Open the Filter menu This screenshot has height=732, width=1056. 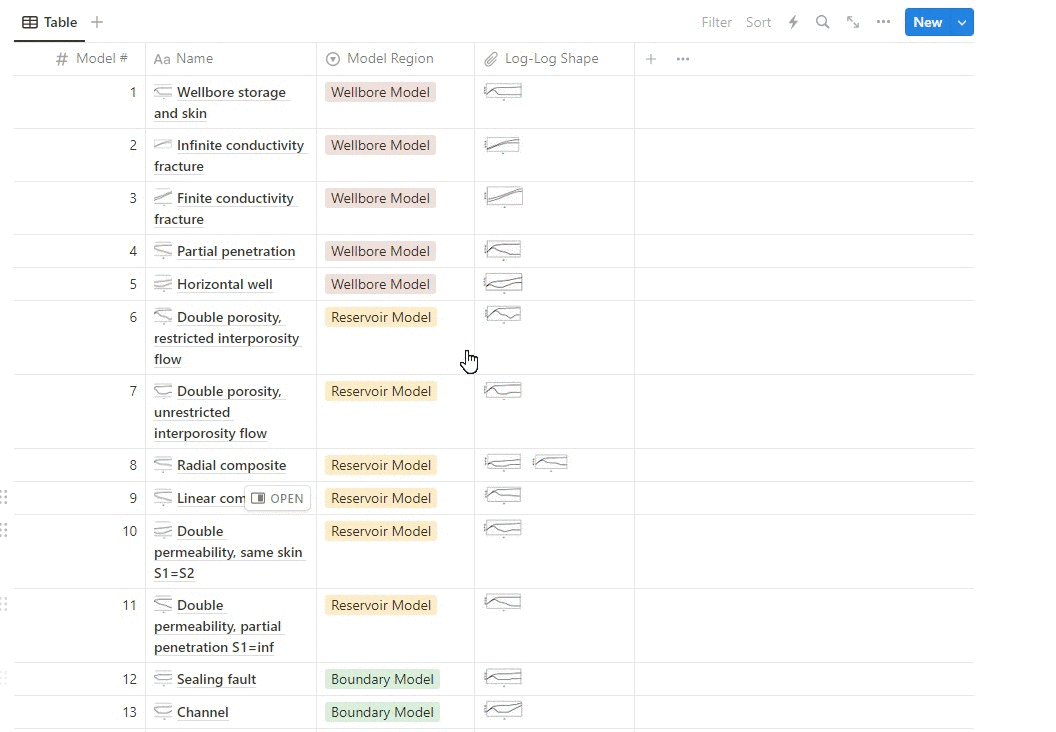(x=716, y=21)
